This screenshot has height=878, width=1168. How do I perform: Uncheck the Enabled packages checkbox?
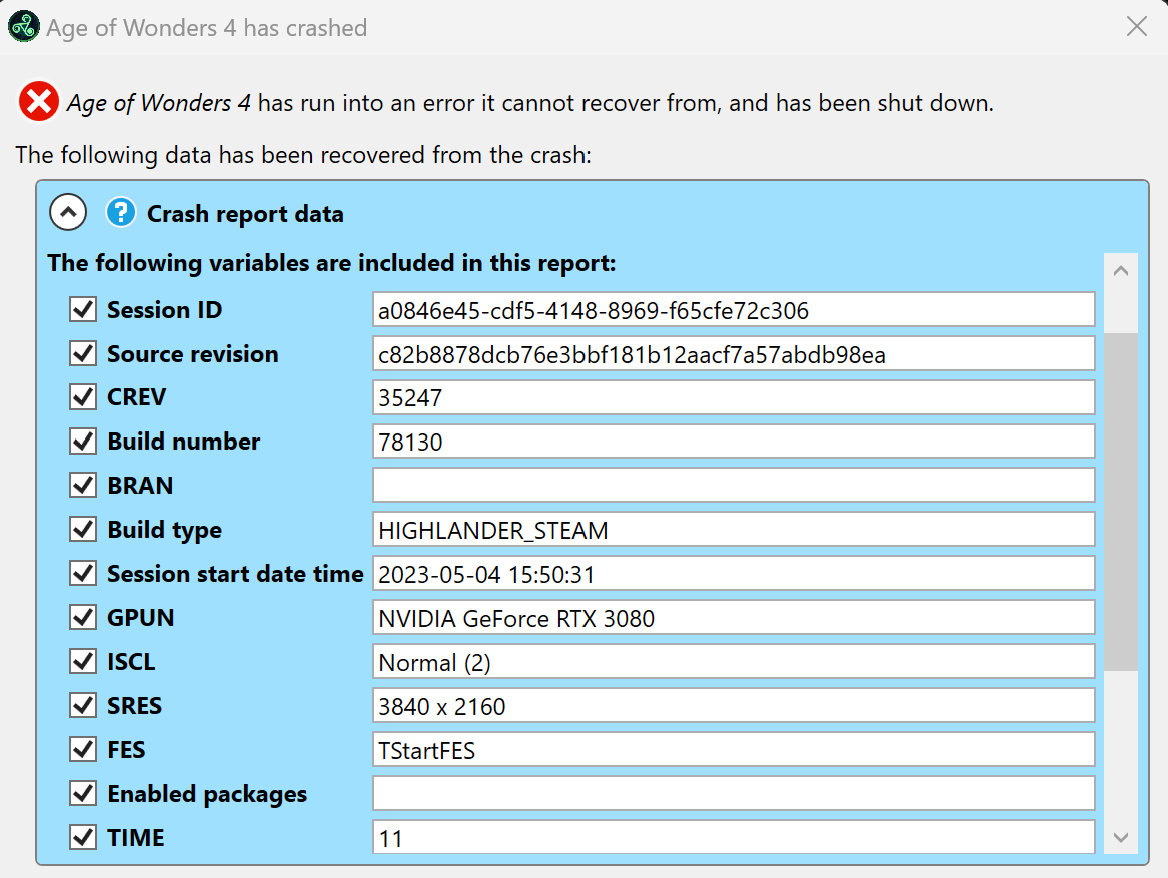[82, 793]
